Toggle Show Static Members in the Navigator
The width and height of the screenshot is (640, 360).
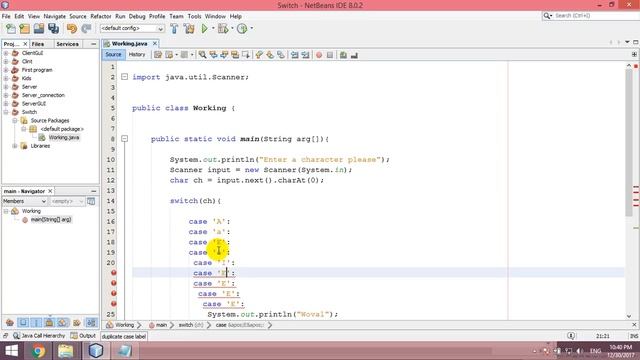pos(36,323)
